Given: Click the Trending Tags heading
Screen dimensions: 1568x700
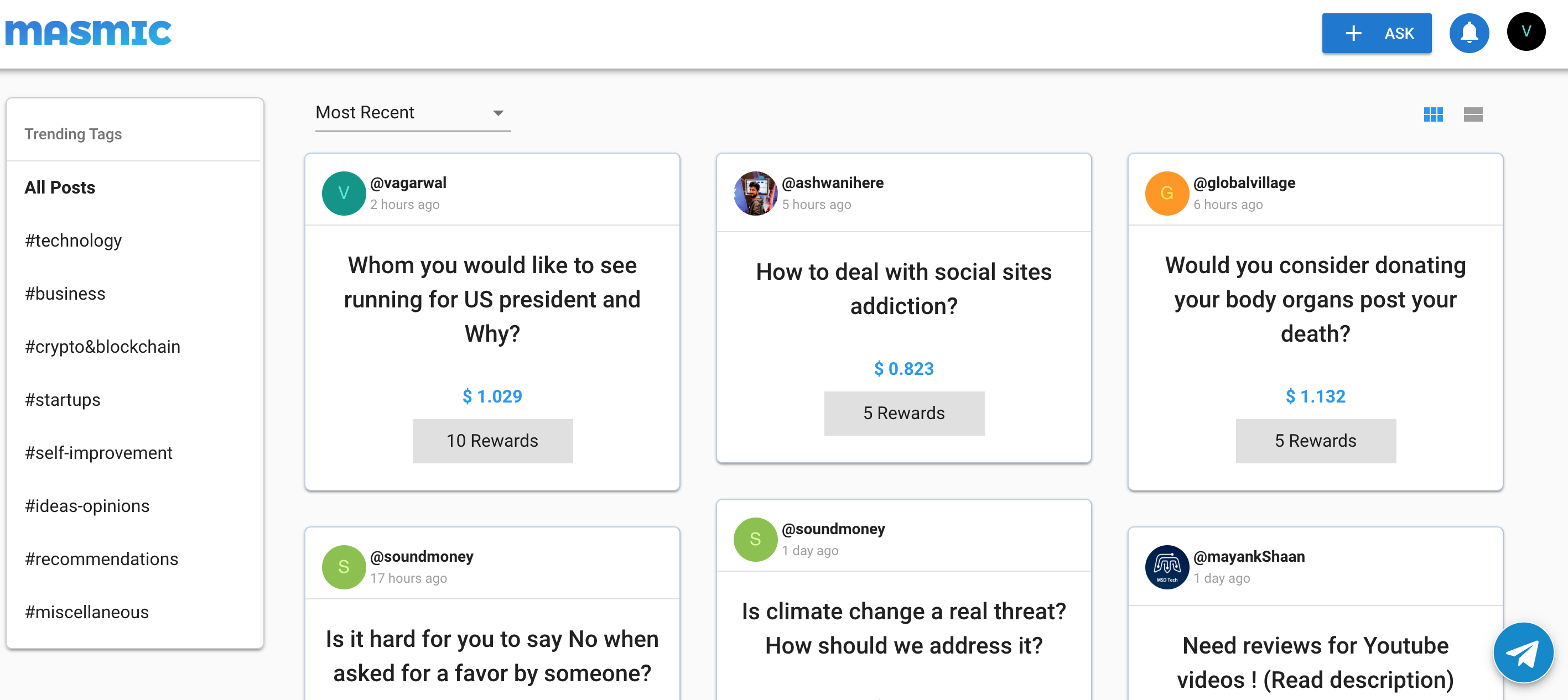Looking at the screenshot, I should click(73, 134).
